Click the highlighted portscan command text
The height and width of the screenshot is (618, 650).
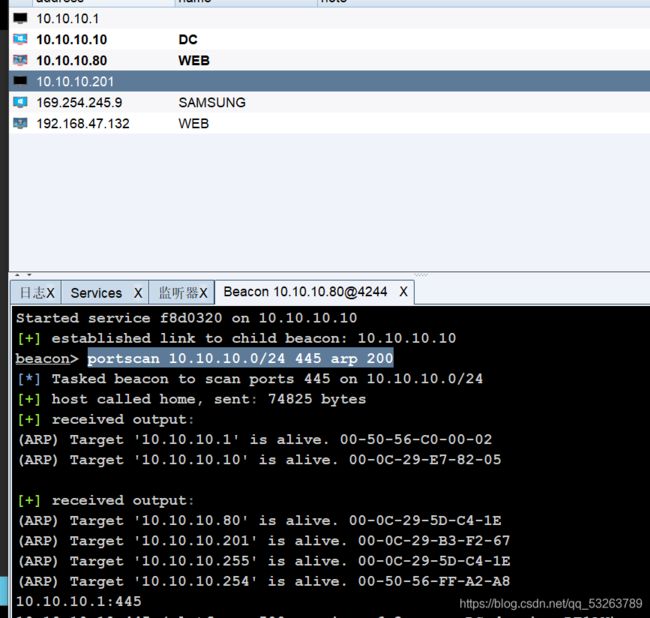pos(240,358)
